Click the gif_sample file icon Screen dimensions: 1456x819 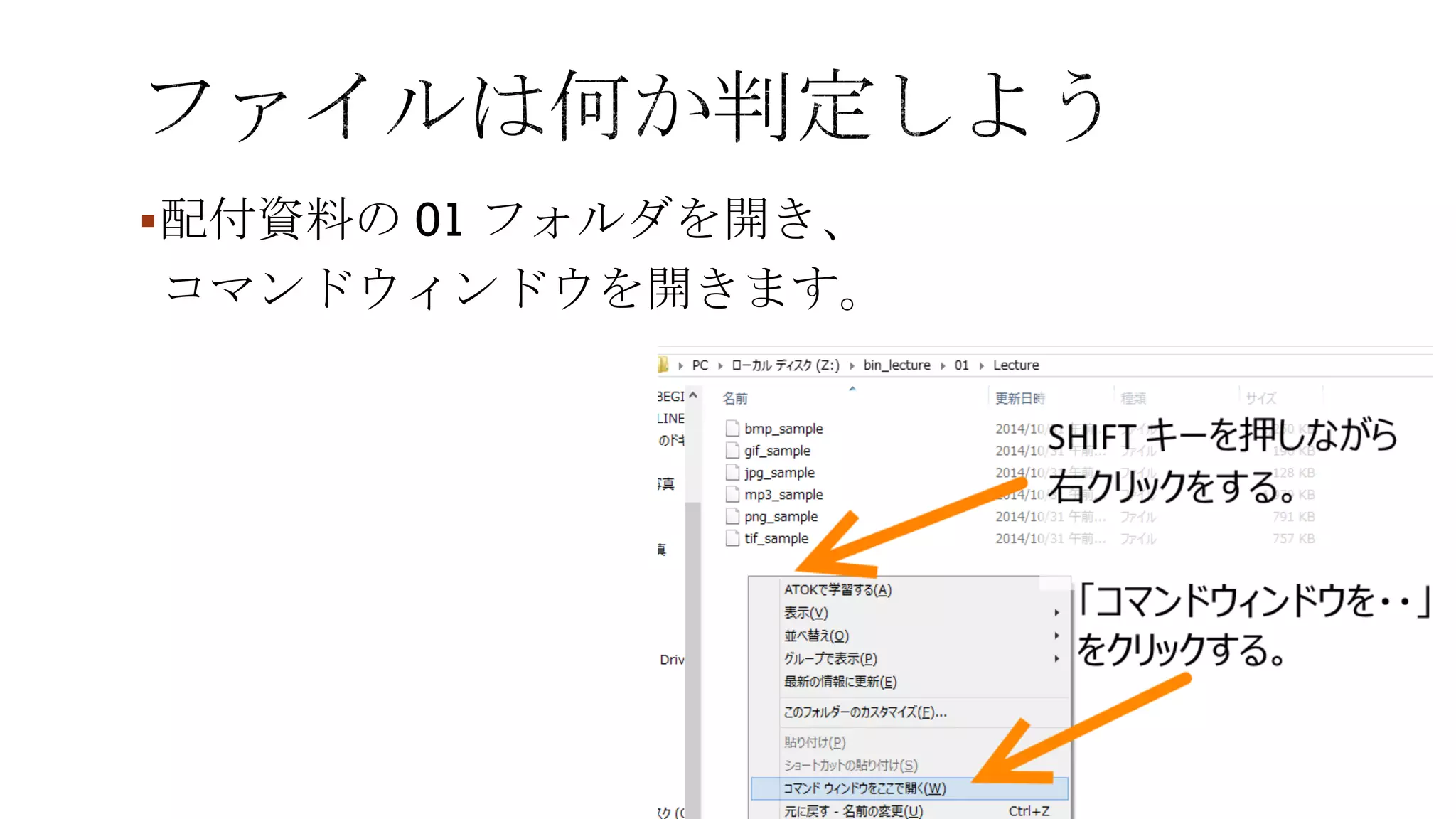pos(732,451)
